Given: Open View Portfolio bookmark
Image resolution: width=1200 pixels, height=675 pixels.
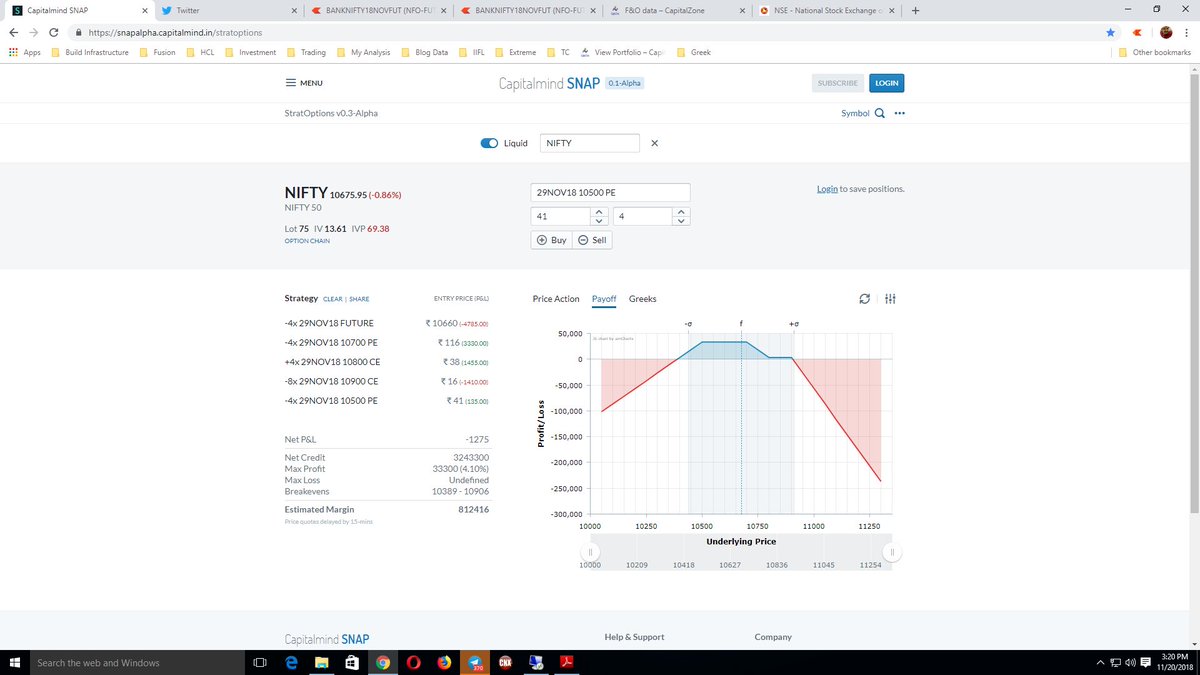Looking at the screenshot, I should pyautogui.click(x=622, y=52).
